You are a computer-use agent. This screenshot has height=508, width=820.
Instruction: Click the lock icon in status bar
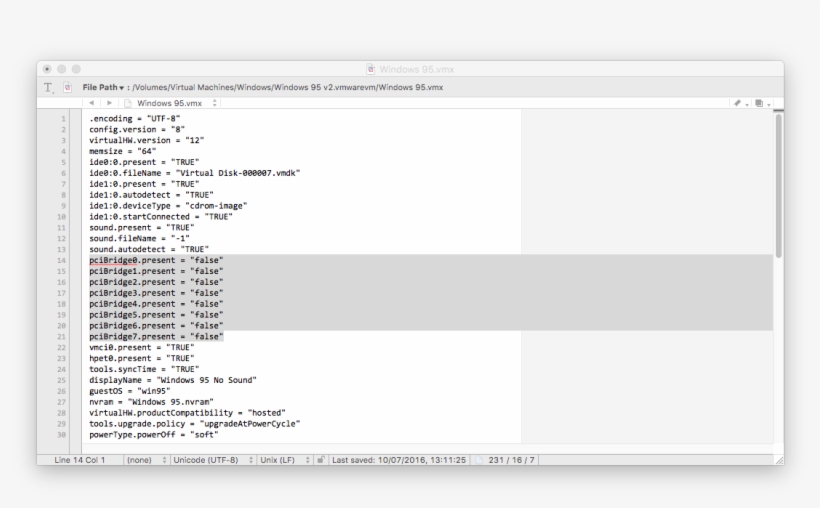(x=321, y=460)
